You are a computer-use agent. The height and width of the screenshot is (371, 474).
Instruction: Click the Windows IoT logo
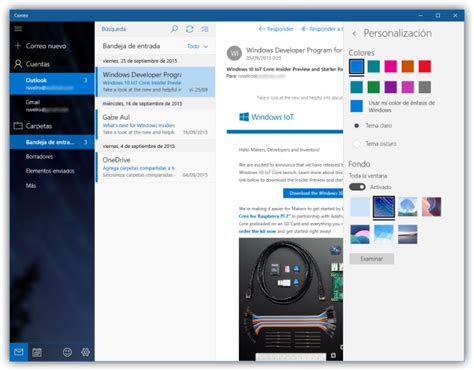[266, 117]
